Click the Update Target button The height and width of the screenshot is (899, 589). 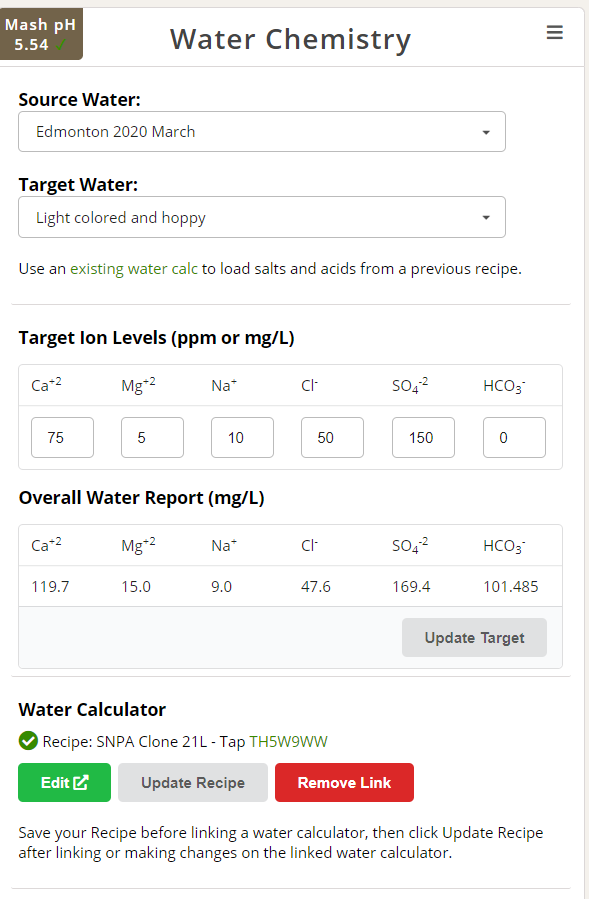tap(474, 638)
